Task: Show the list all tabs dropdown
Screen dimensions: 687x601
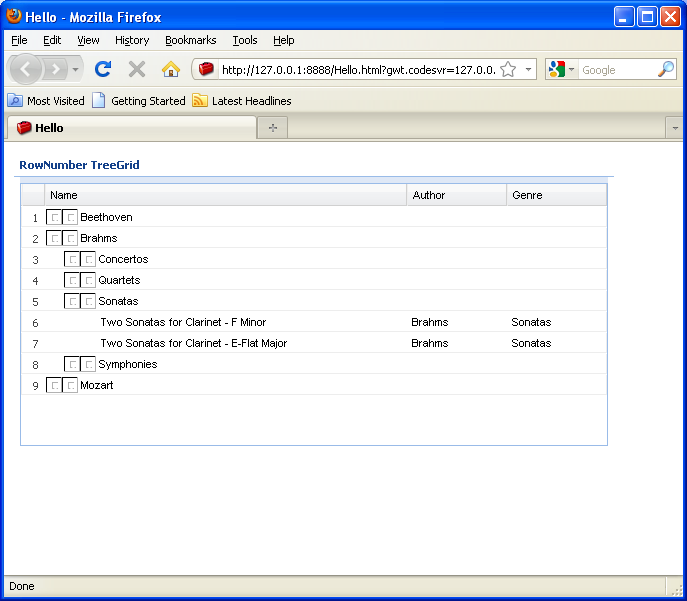Action: pos(674,128)
